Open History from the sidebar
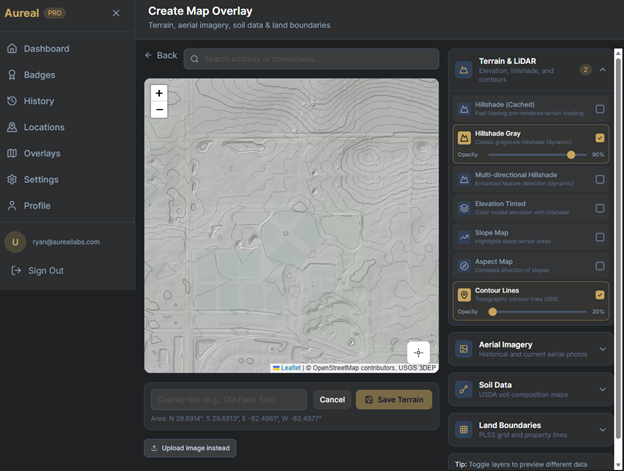624x471 pixels. pyautogui.click(x=39, y=101)
